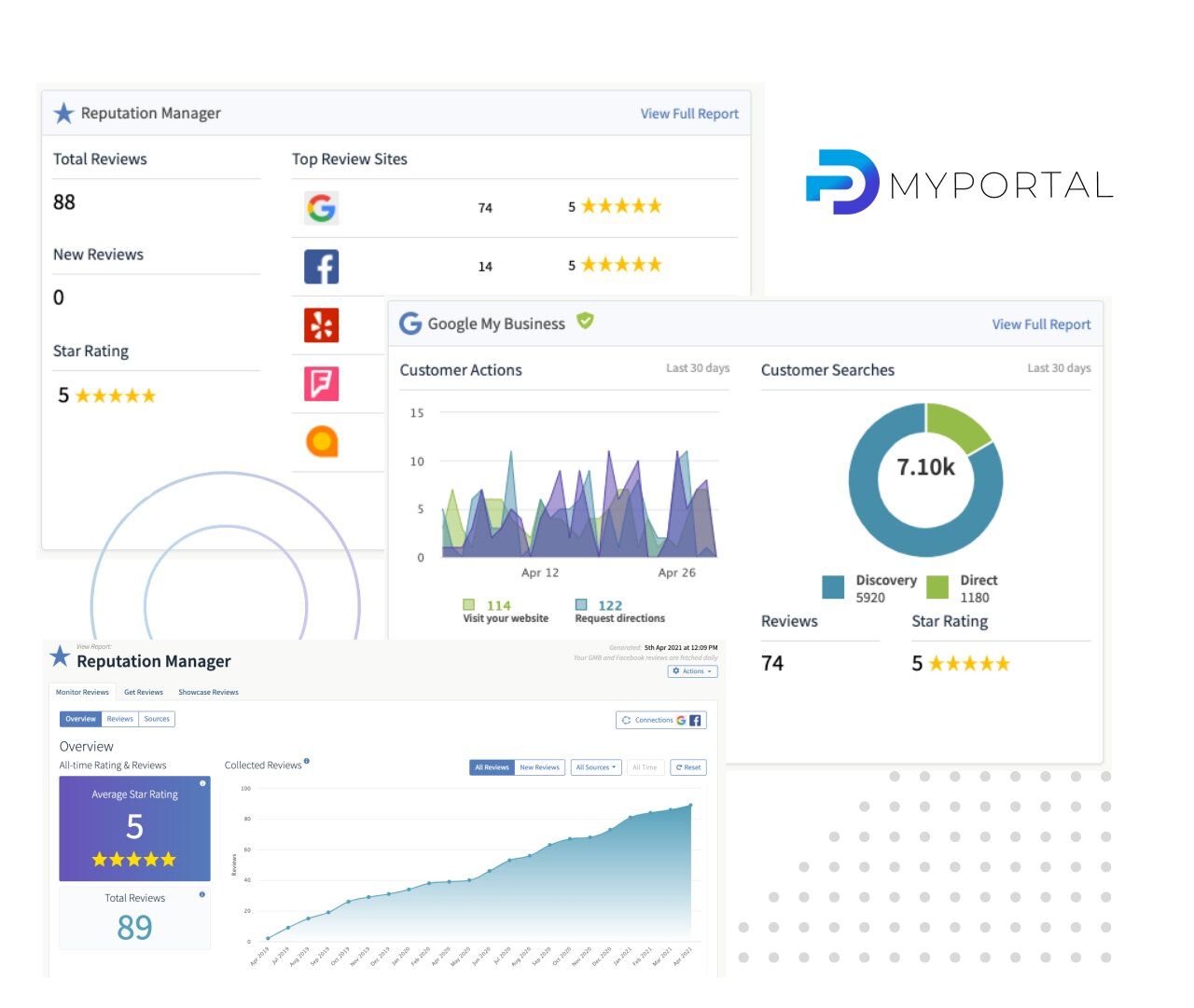Click the Total Reviews value 88
Screen dimensions: 1194x1008
tap(64, 202)
